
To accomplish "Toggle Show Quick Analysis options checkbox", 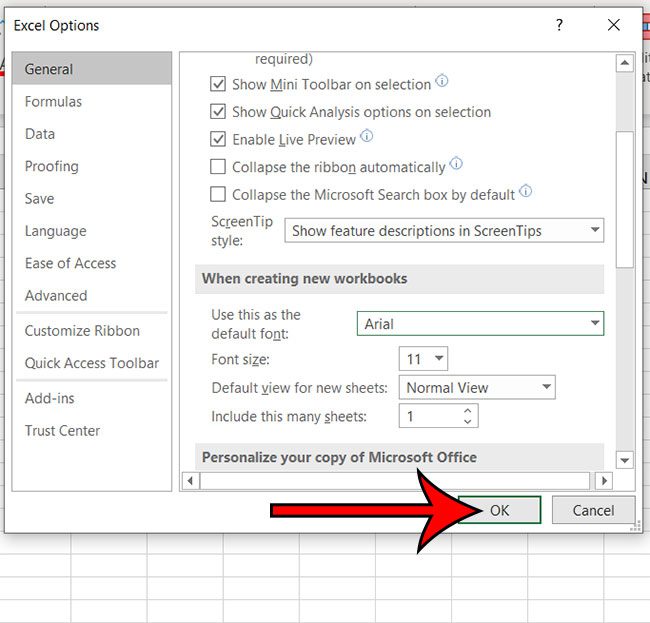I will [218, 112].
